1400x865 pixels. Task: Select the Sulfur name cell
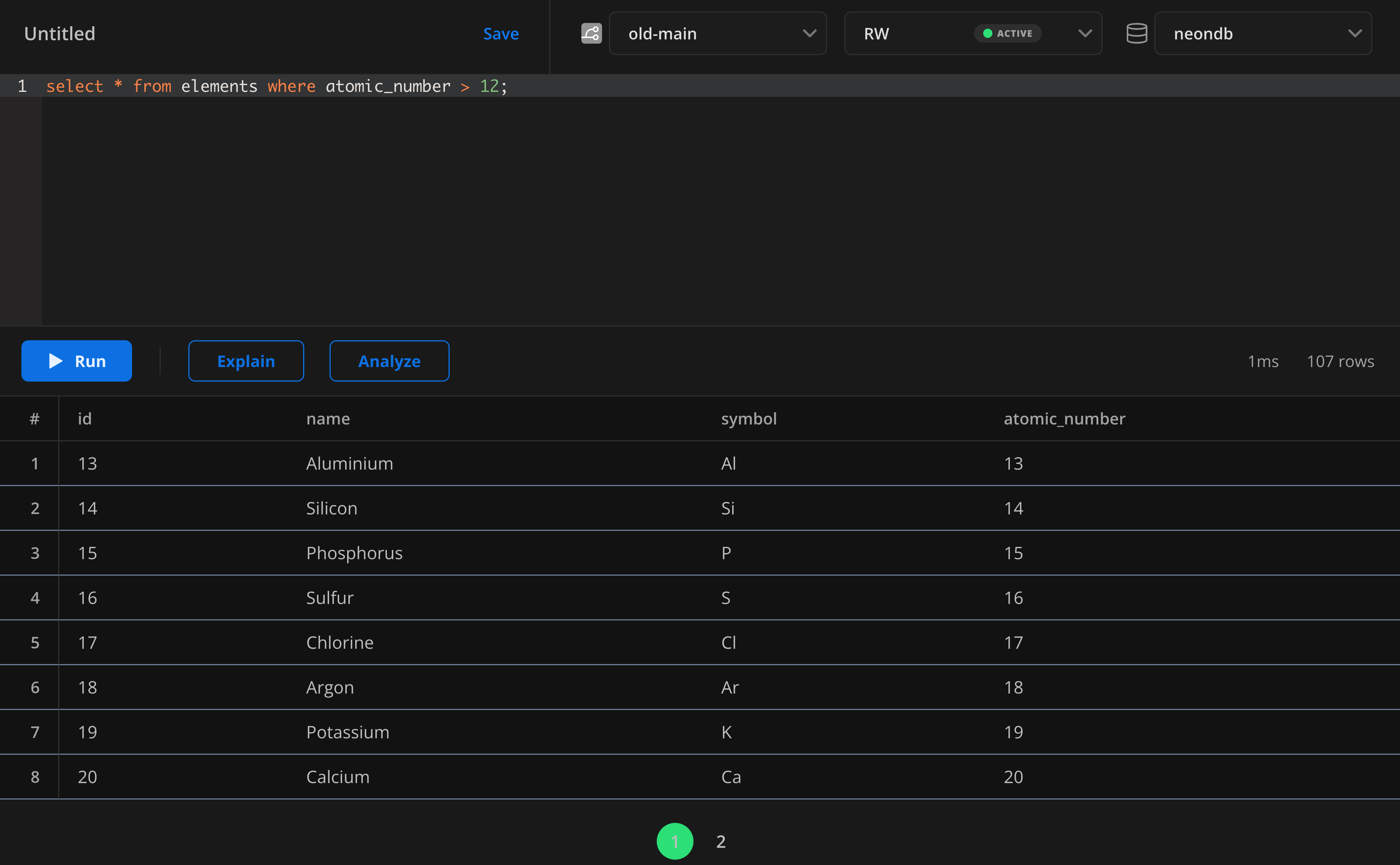[x=330, y=598]
